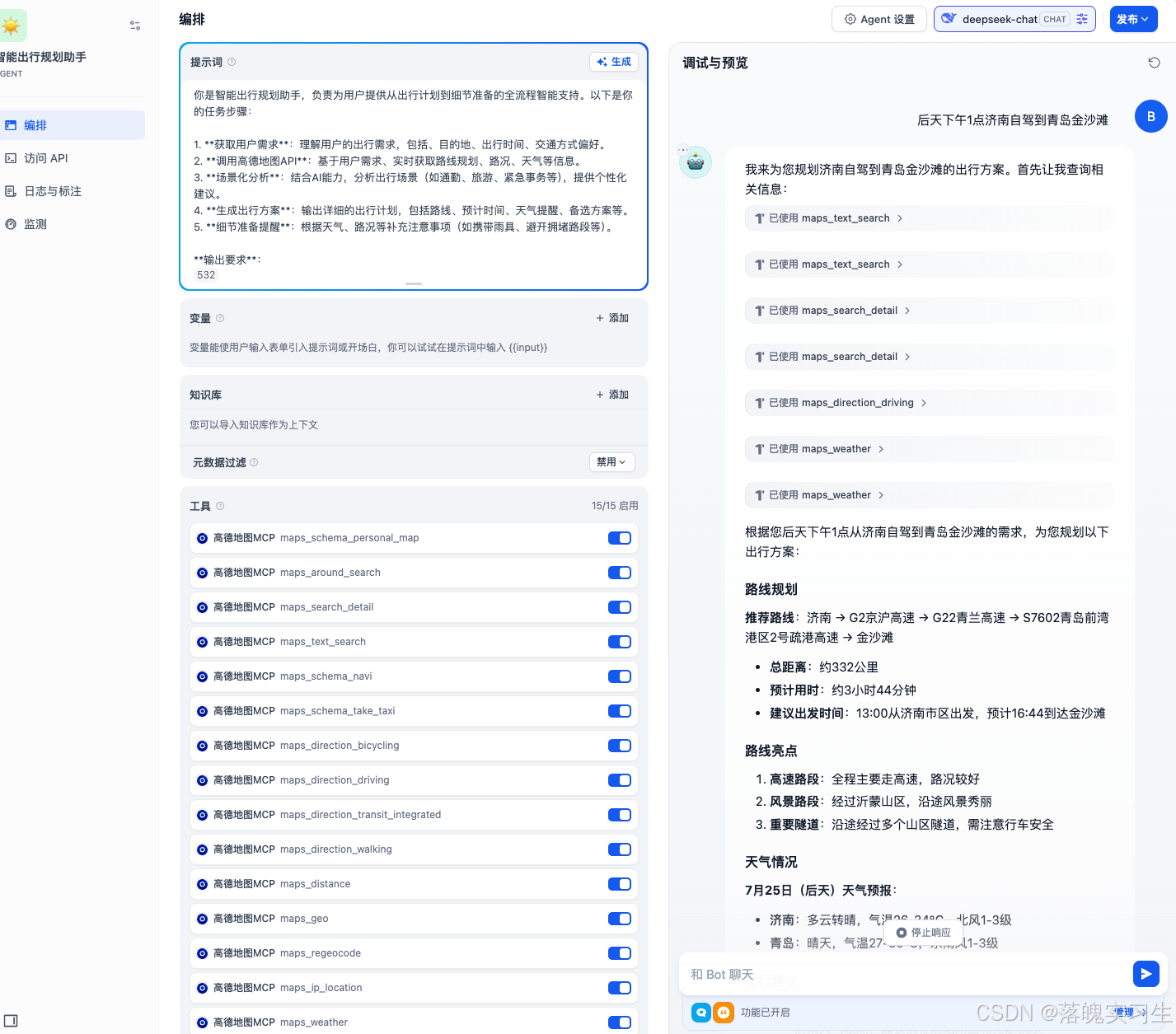Click the Agent 设置 gear icon
The height and width of the screenshot is (1034, 1176).
pos(850,19)
